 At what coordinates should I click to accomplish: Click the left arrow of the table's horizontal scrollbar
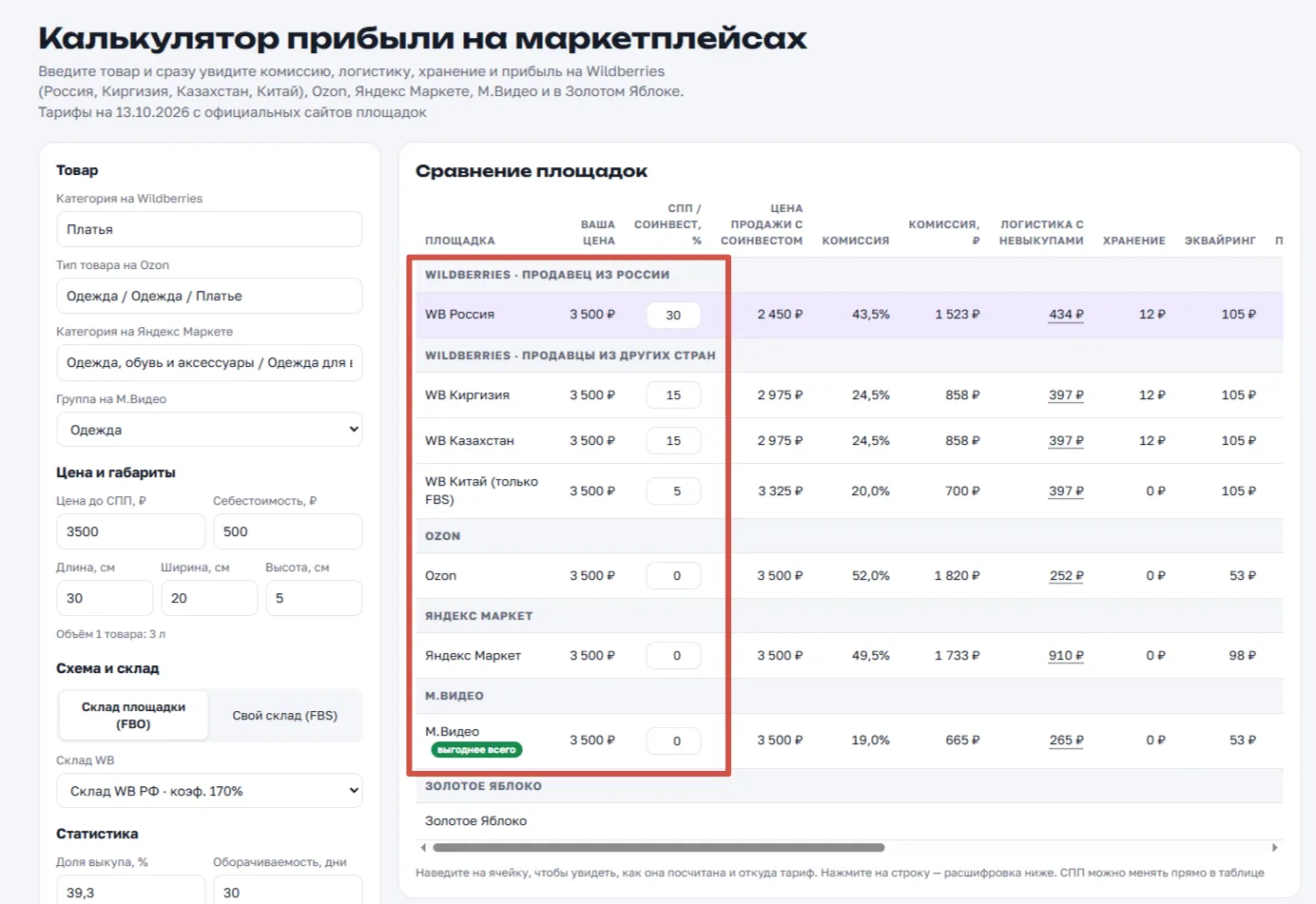423,847
